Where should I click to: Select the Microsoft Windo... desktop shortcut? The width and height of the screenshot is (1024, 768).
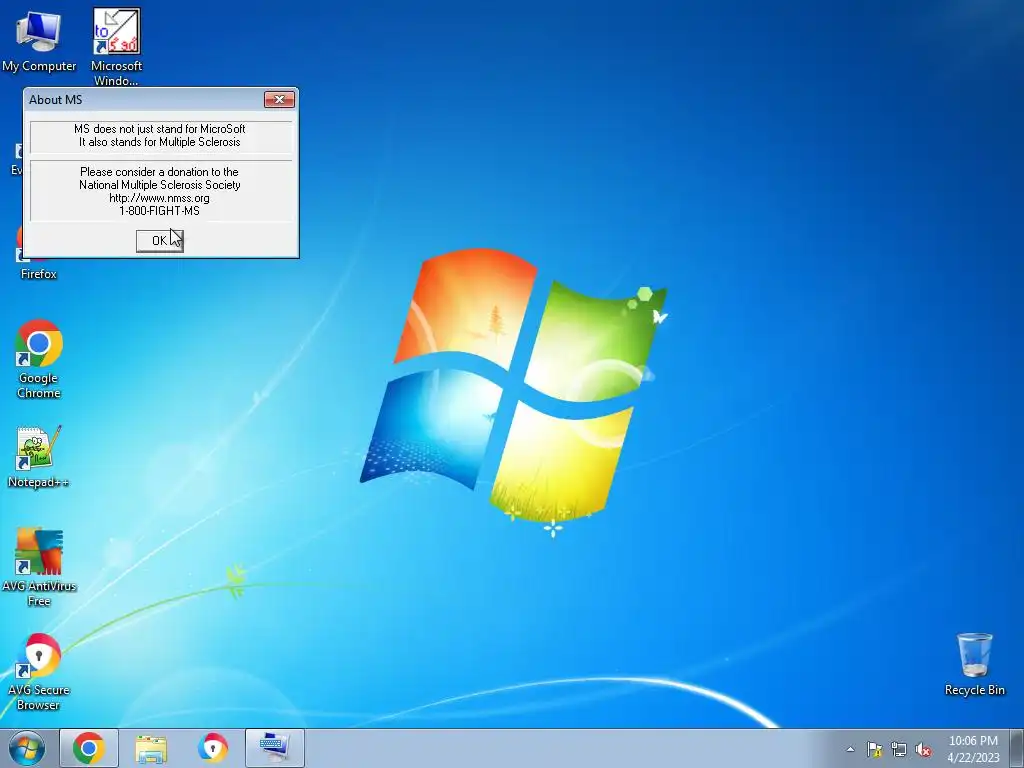pyautogui.click(x=116, y=46)
